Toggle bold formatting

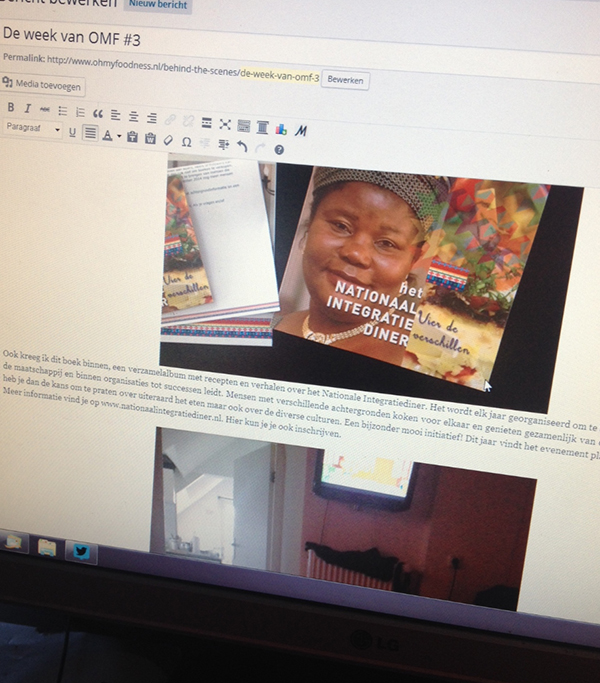click(x=11, y=107)
